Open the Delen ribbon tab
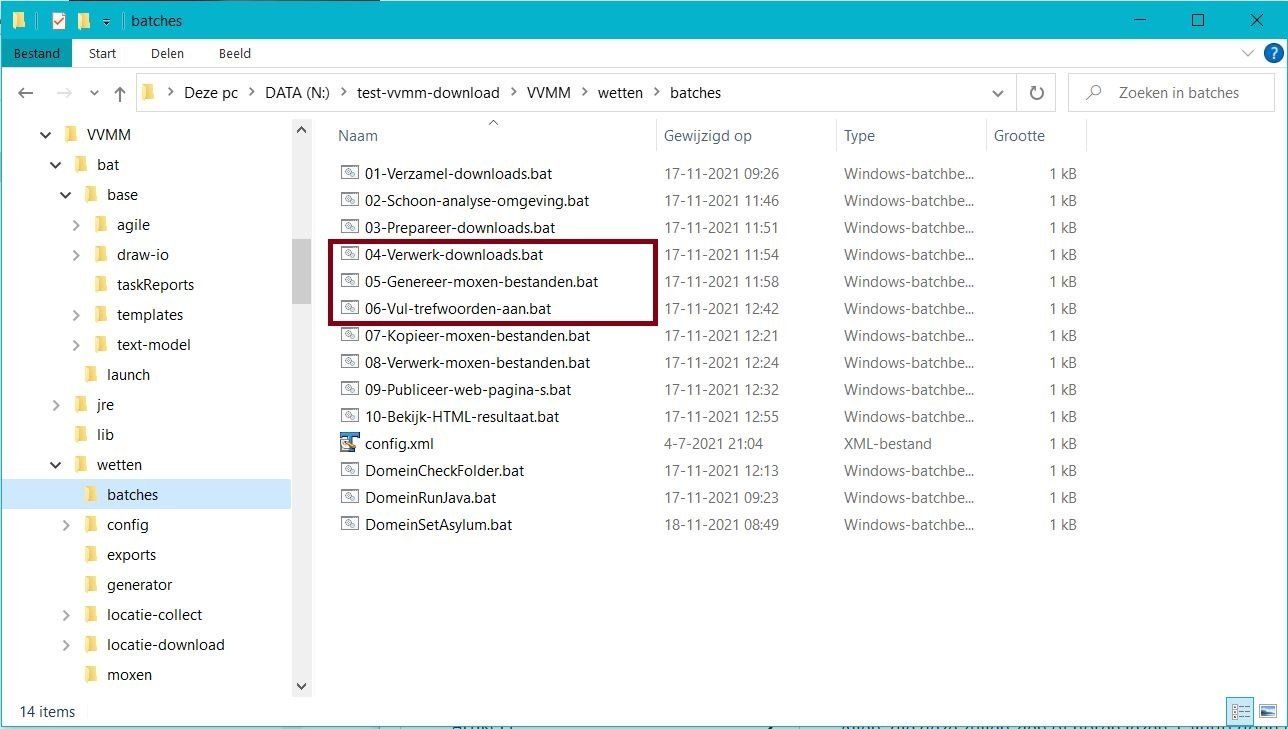 (x=167, y=53)
